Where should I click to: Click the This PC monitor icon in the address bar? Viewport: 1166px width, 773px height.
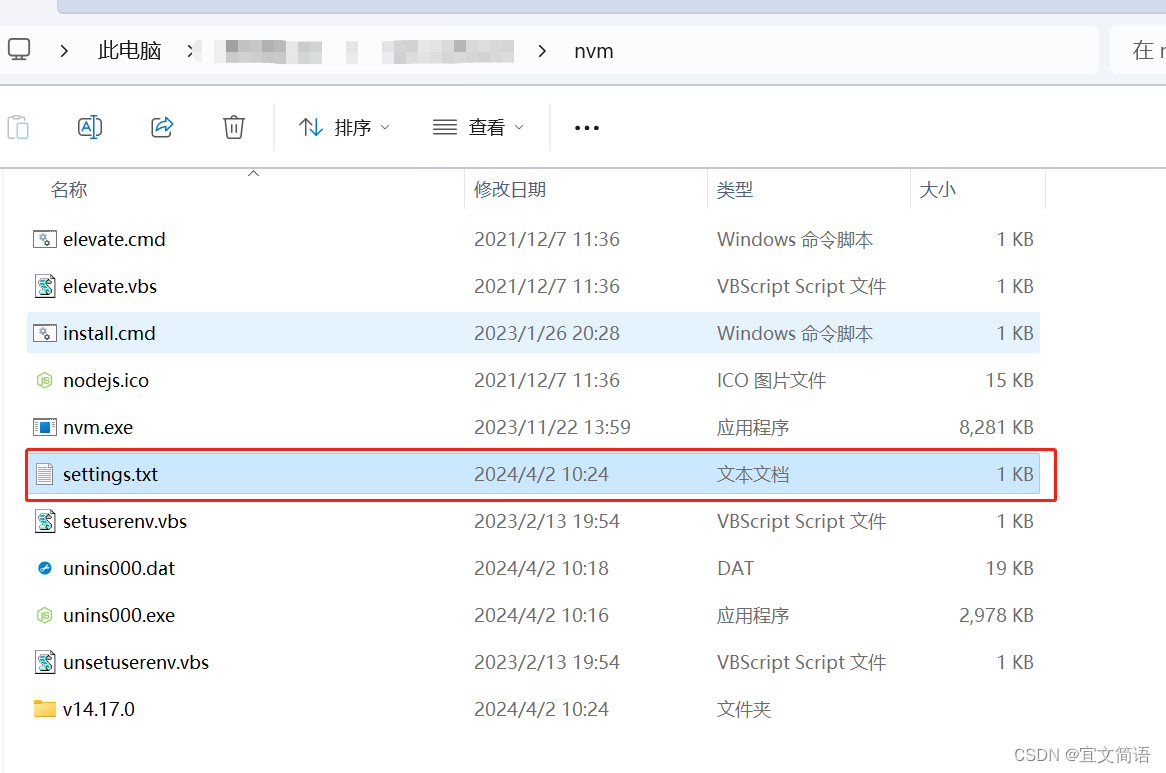click(x=18, y=50)
